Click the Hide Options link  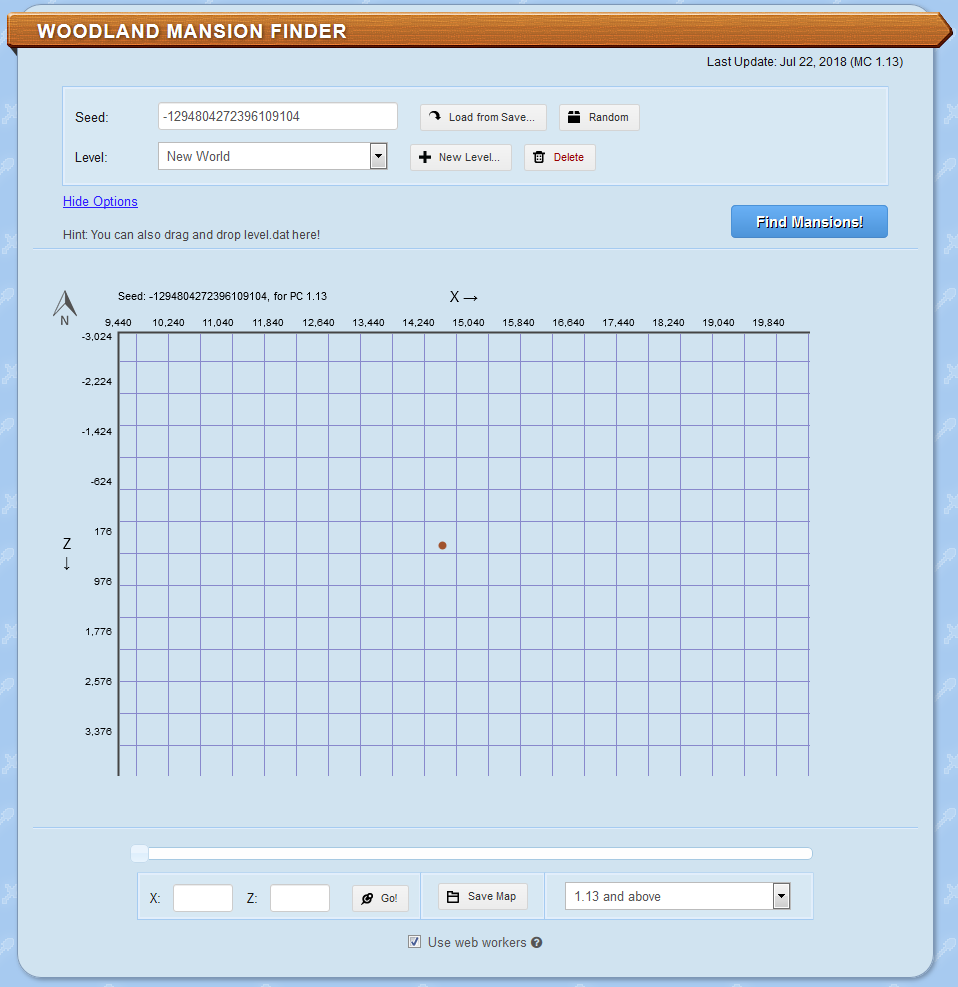100,201
